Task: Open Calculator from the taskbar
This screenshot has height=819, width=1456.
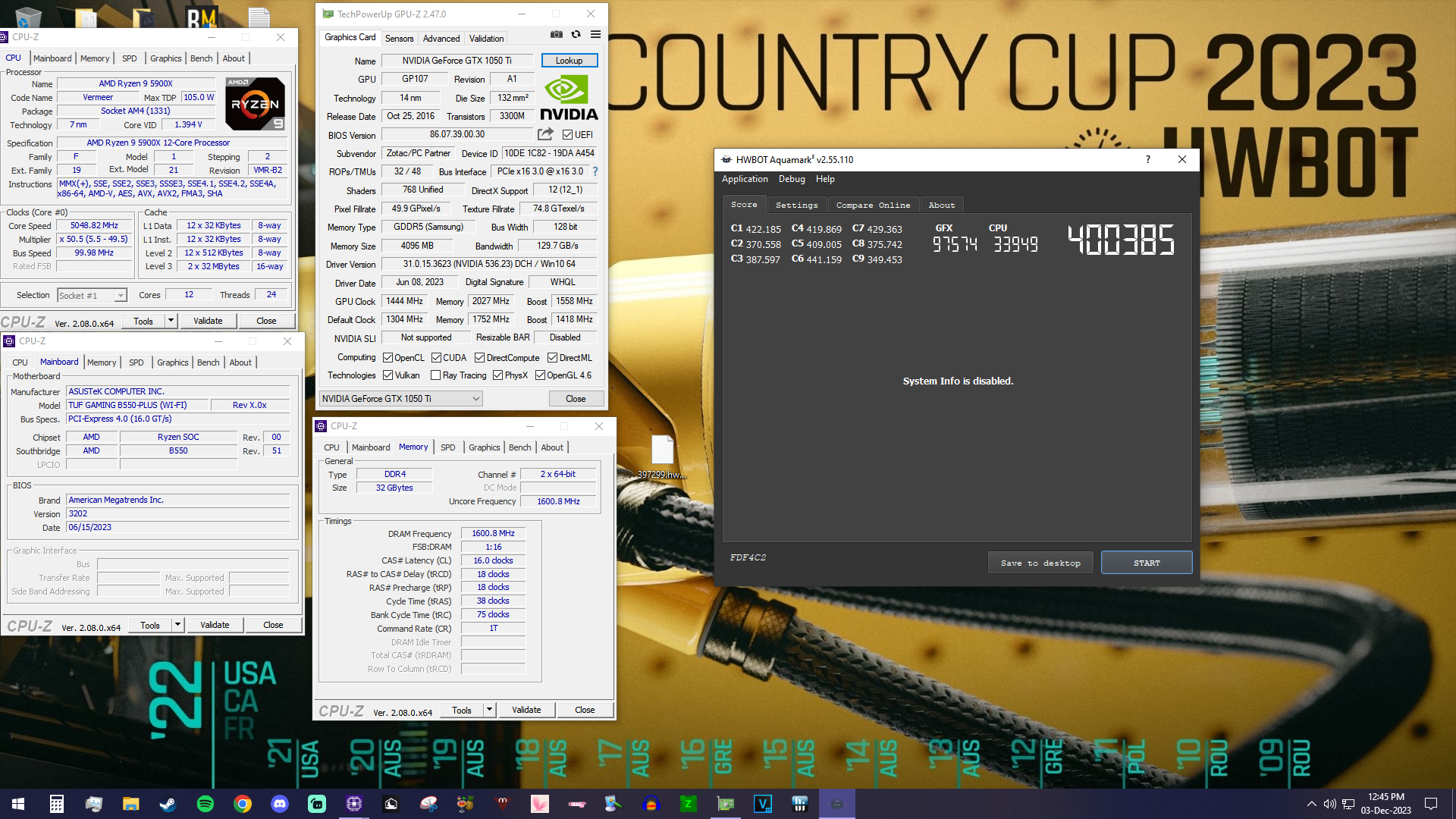Action: 56,804
